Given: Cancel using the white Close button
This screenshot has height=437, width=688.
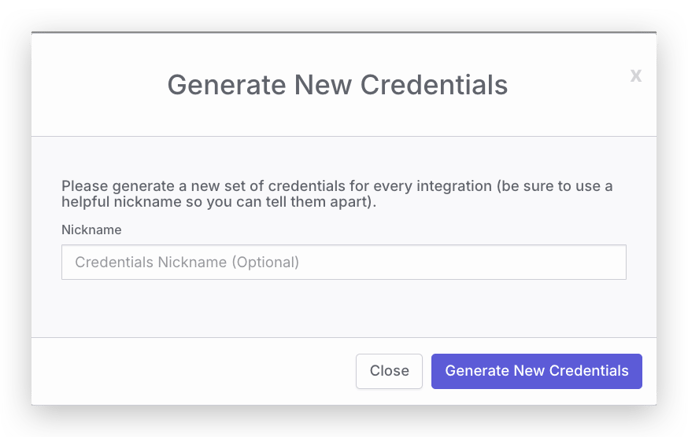Looking at the screenshot, I should (389, 371).
